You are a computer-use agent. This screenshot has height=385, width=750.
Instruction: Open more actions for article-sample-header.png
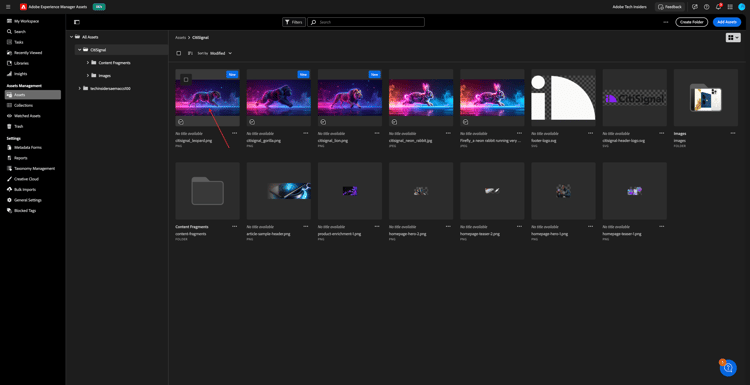pyautogui.click(x=306, y=226)
